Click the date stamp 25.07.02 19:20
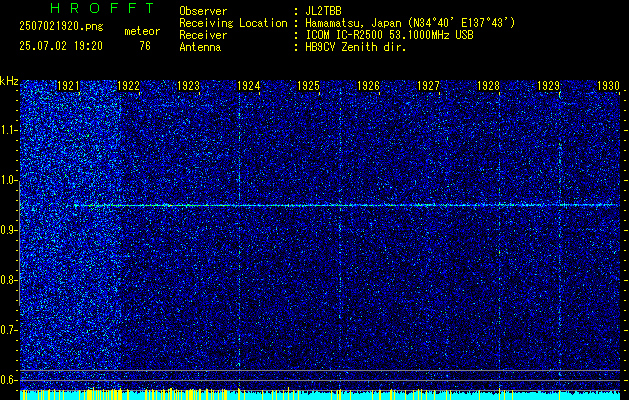 (61, 46)
